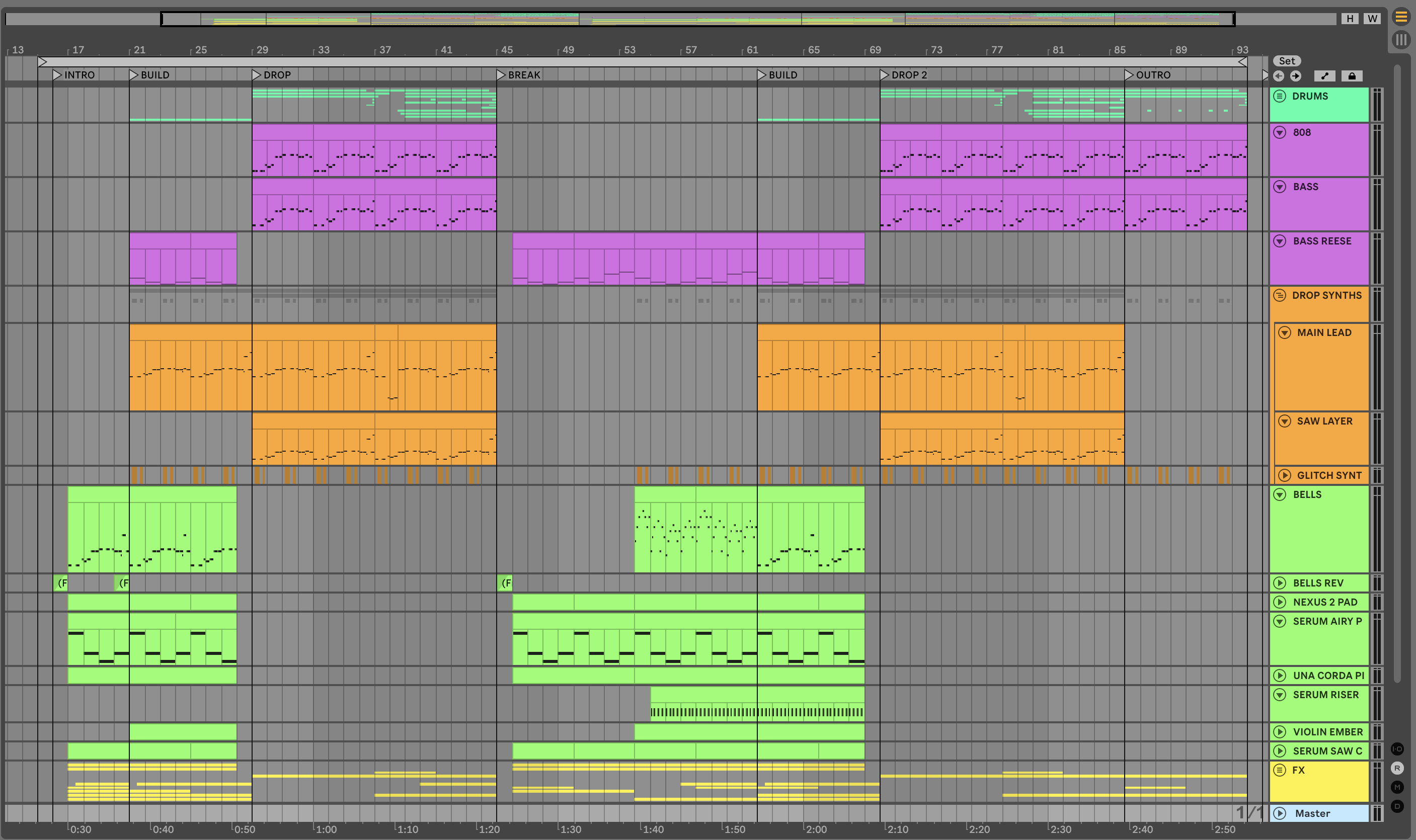1416x840 pixels.
Task: Select the MAIN LEAD track header
Action: 1324,333
